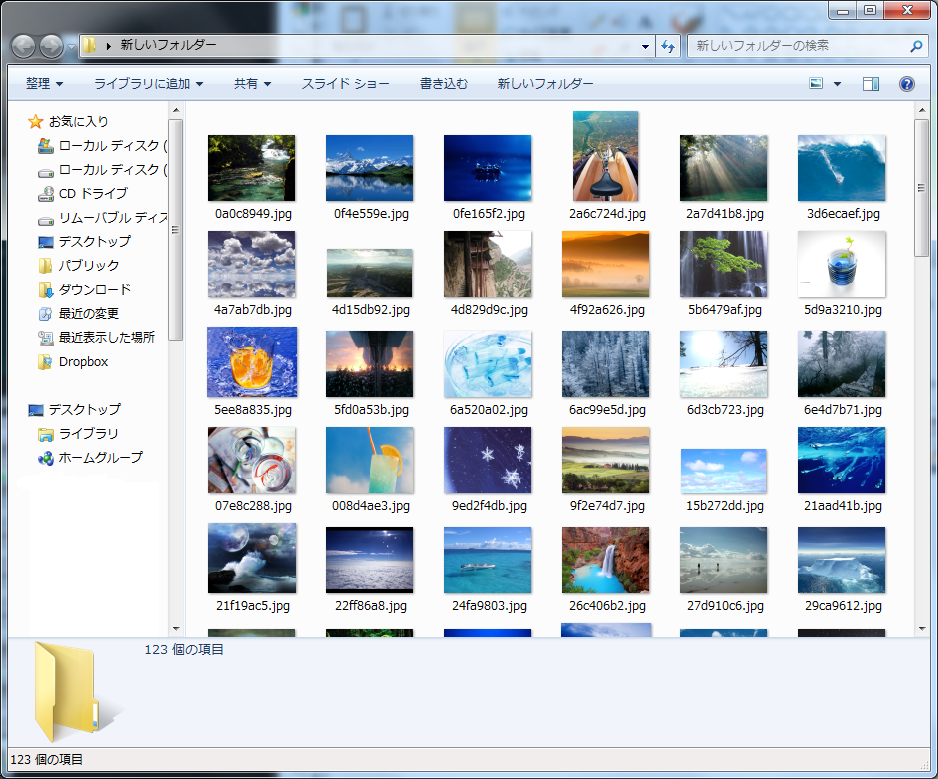Click the Forward navigation arrow button
This screenshot has width=938, height=779.
coord(51,46)
